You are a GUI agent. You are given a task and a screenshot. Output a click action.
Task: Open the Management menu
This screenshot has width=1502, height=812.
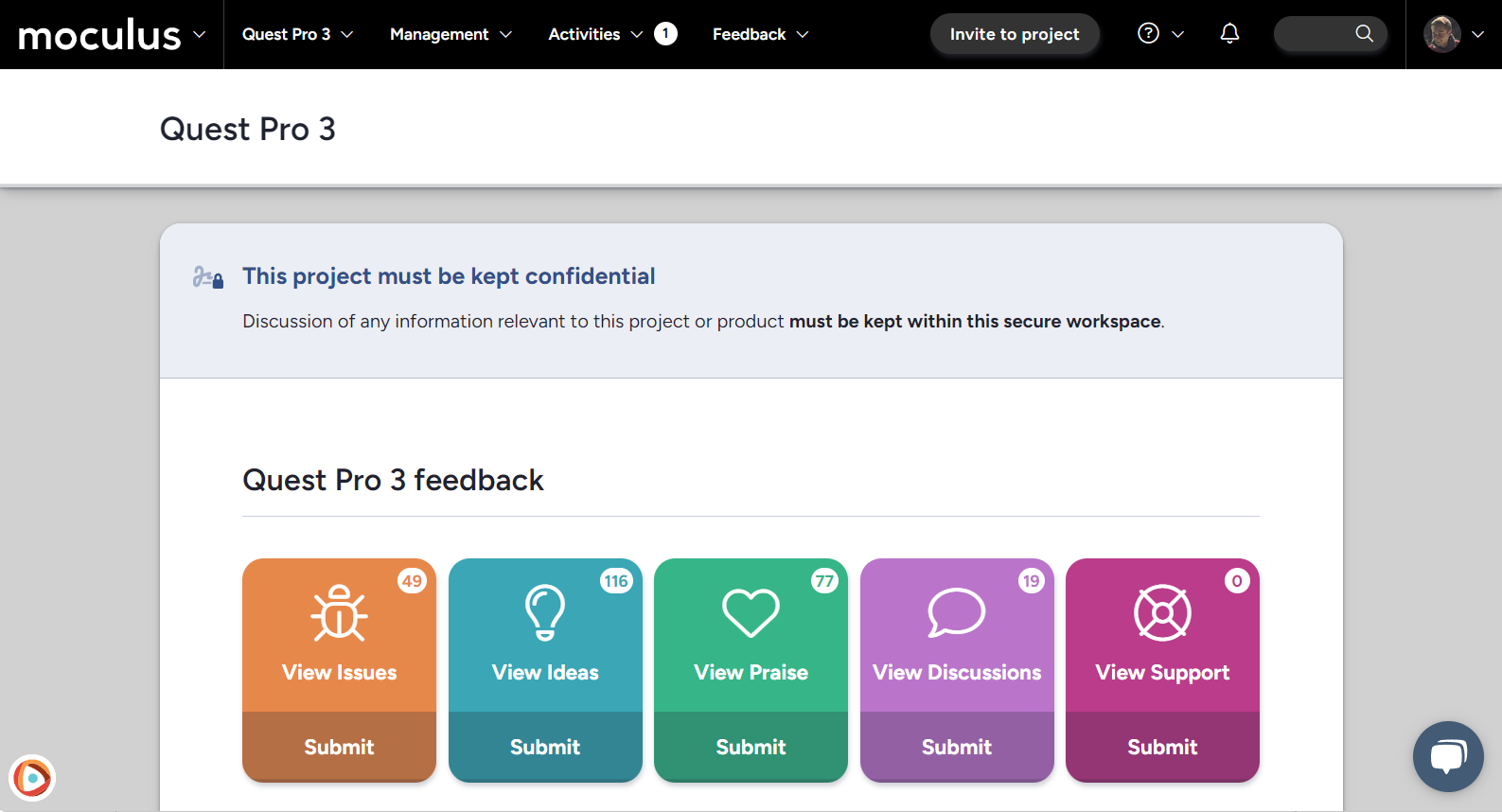pyautogui.click(x=451, y=34)
